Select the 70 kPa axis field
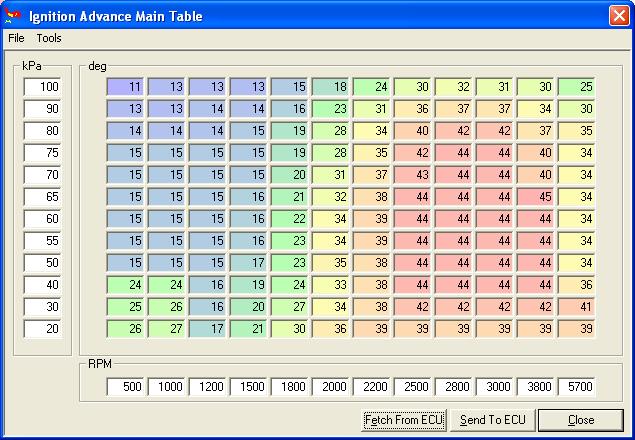Image resolution: width=635 pixels, height=440 pixels. tap(42, 175)
